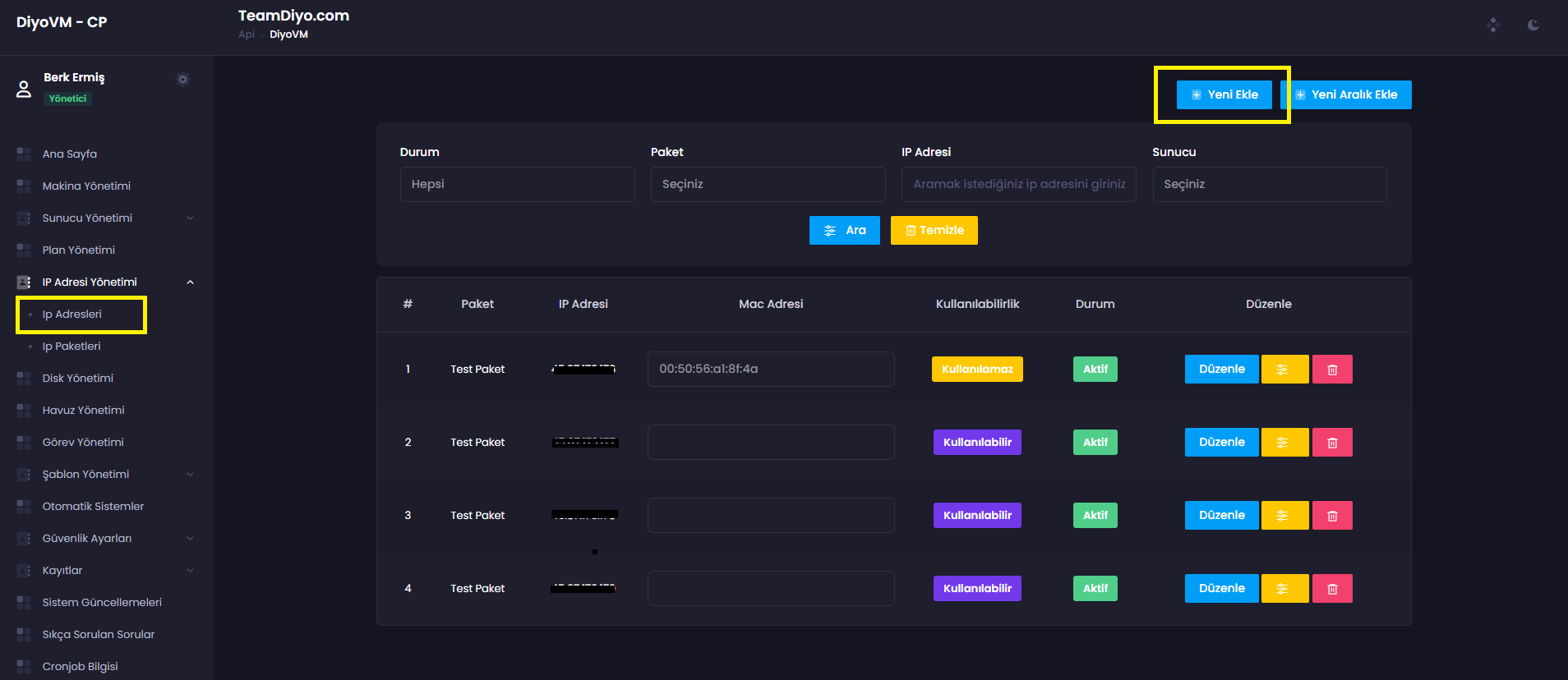This screenshot has height=680, width=1568.
Task: Click the icon beside Plan Yönetimi
Action: 24,250
